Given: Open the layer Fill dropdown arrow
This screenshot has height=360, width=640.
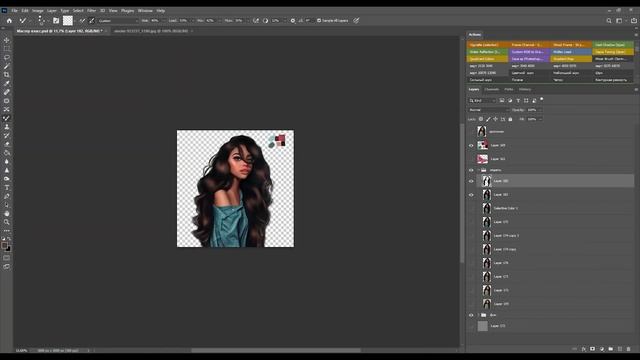Looking at the screenshot, I should pyautogui.click(x=540, y=119).
